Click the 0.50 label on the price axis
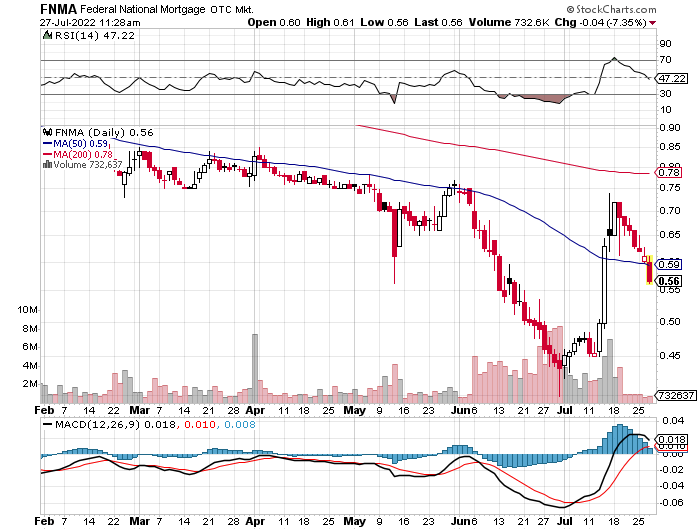700x530 pixels. [670, 321]
